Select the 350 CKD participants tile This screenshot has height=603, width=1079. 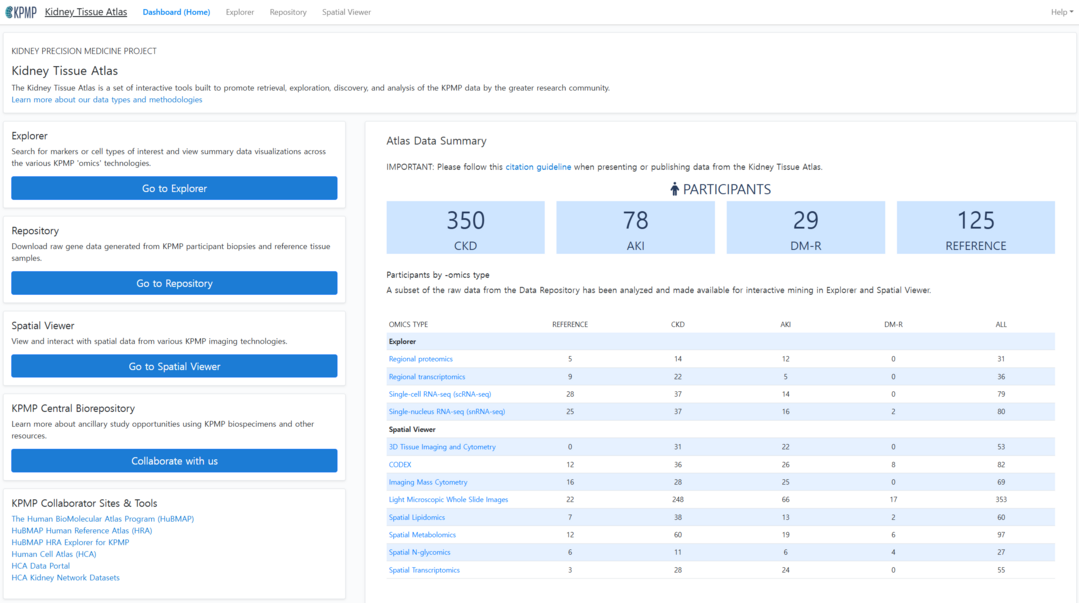tap(465, 228)
